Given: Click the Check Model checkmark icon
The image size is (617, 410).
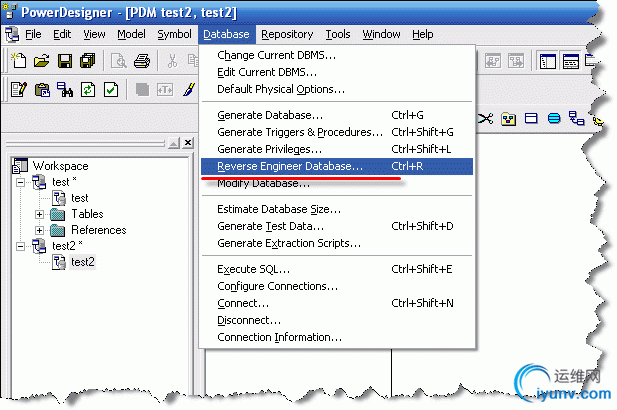Looking at the screenshot, I should (x=111, y=90).
